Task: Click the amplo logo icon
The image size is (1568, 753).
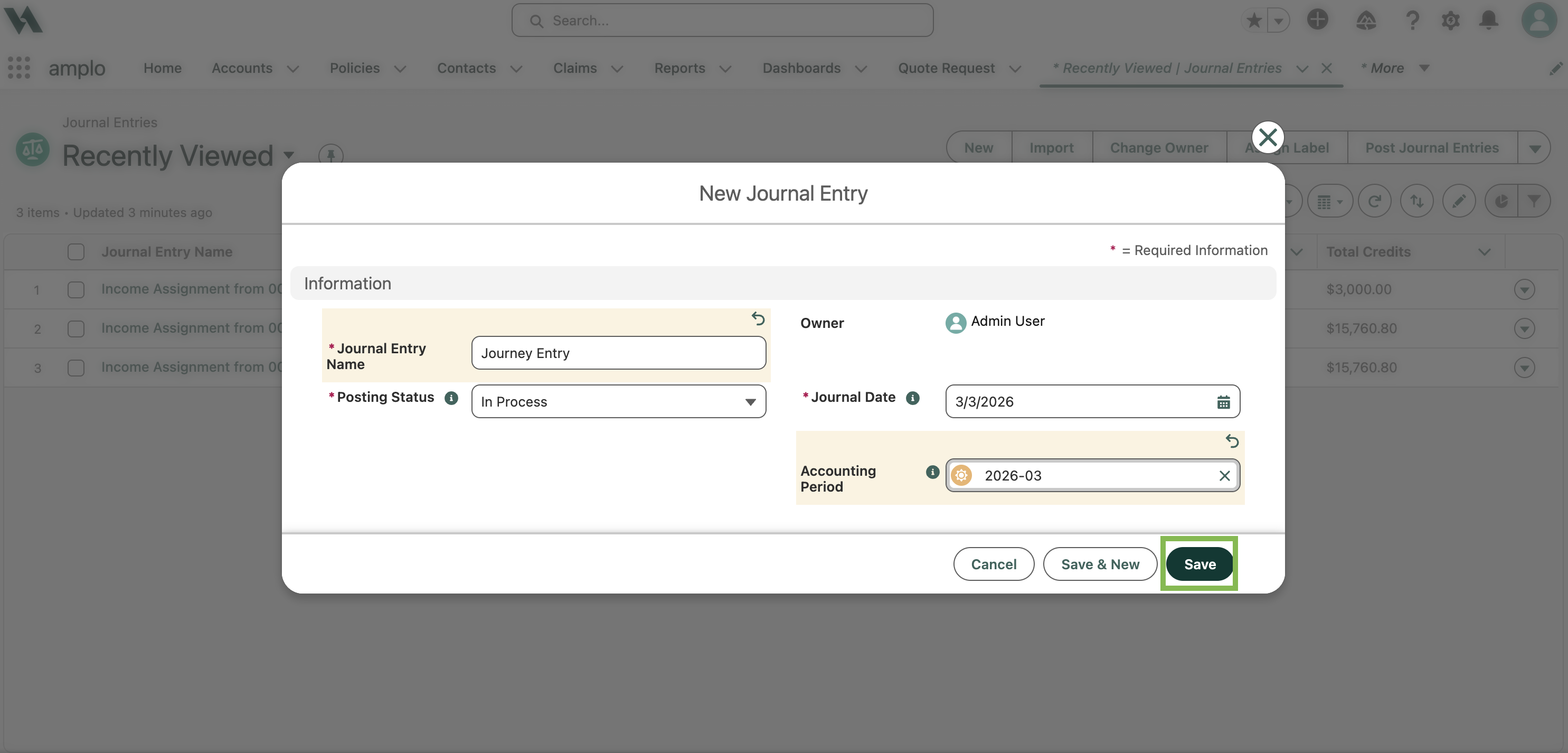Action: click(x=23, y=20)
